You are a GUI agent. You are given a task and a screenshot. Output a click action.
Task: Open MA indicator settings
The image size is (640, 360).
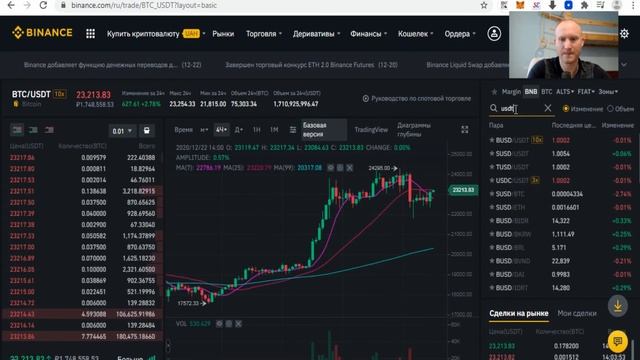(340, 167)
